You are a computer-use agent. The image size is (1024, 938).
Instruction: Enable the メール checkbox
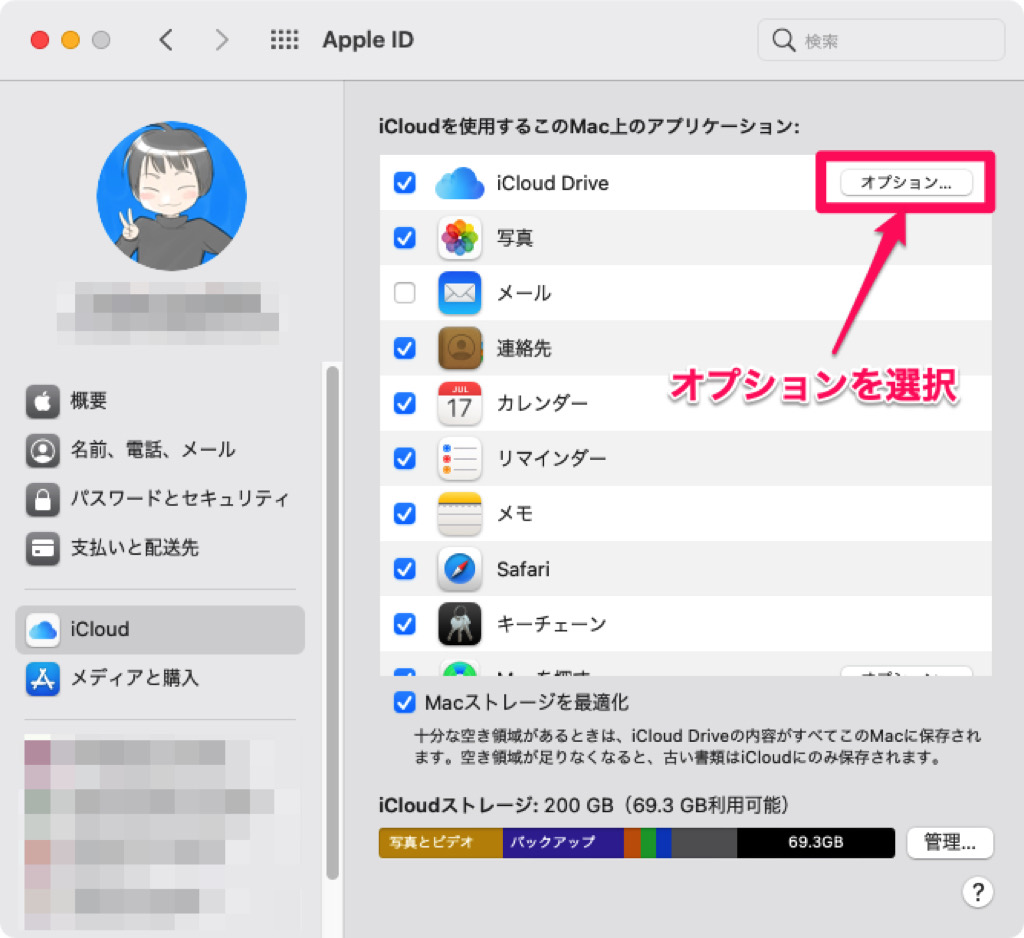point(405,293)
